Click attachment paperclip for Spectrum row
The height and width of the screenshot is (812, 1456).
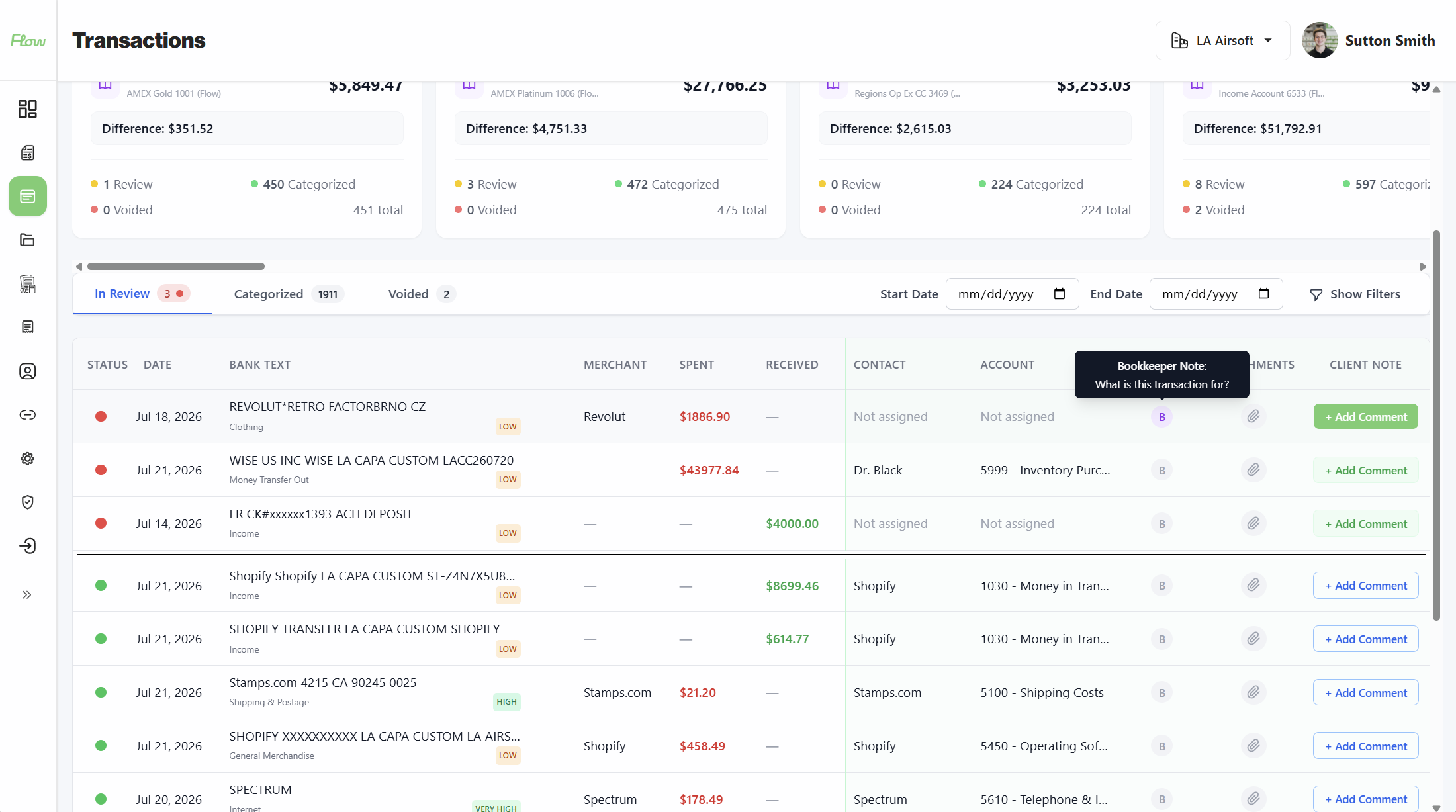pos(1253,799)
